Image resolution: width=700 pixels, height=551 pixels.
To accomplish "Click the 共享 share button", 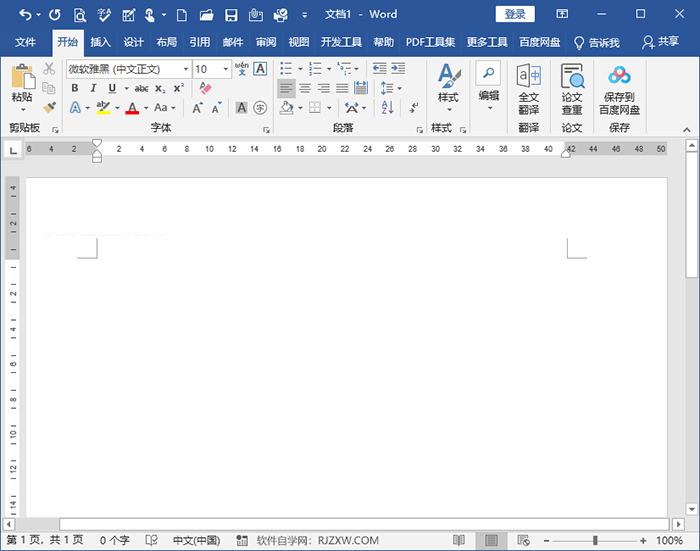I will [x=660, y=43].
